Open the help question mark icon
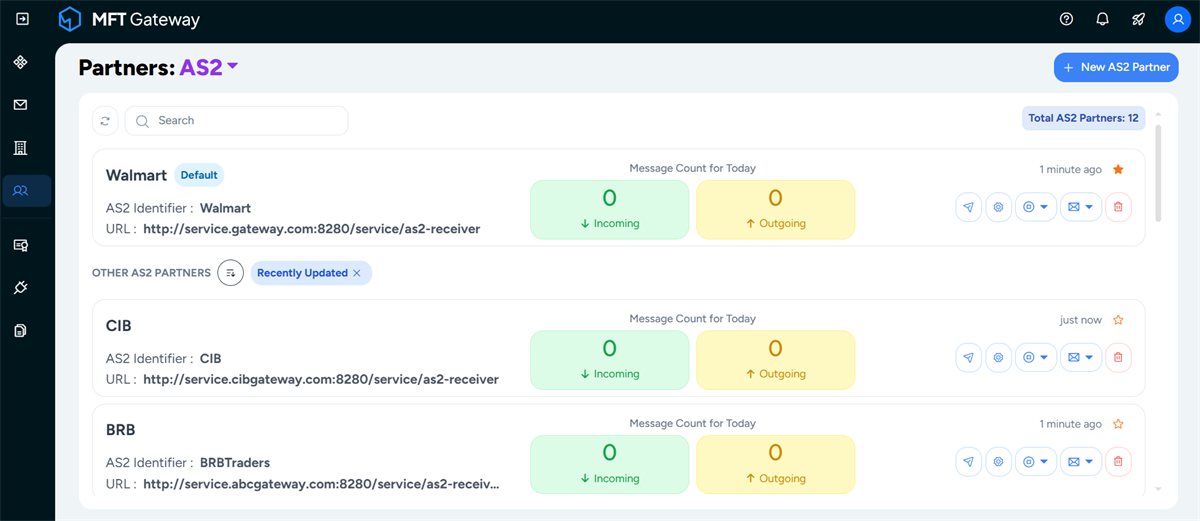 1066,19
